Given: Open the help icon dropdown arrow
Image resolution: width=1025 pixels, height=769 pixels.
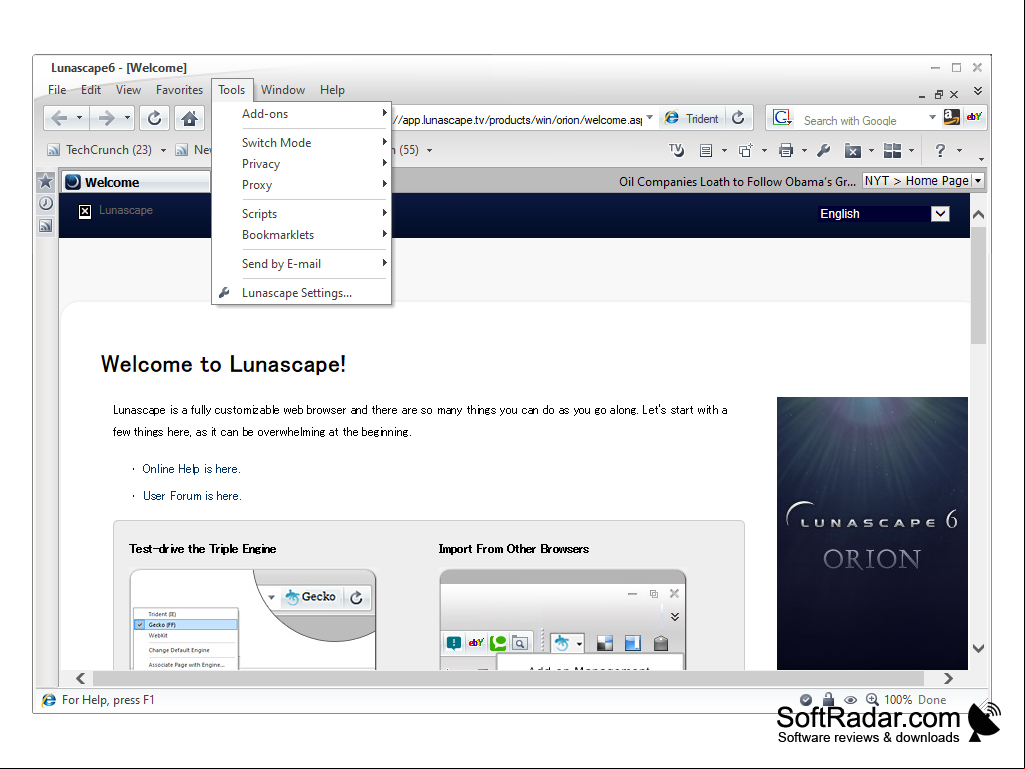Looking at the screenshot, I should 959,151.
